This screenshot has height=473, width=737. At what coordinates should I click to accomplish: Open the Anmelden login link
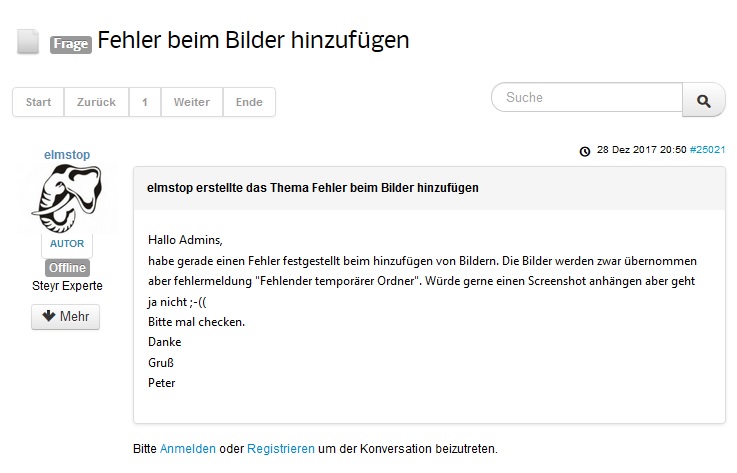click(188, 449)
